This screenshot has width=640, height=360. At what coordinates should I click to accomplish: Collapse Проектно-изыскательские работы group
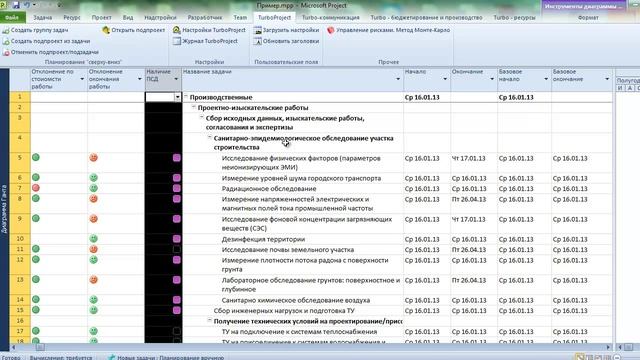tap(194, 107)
